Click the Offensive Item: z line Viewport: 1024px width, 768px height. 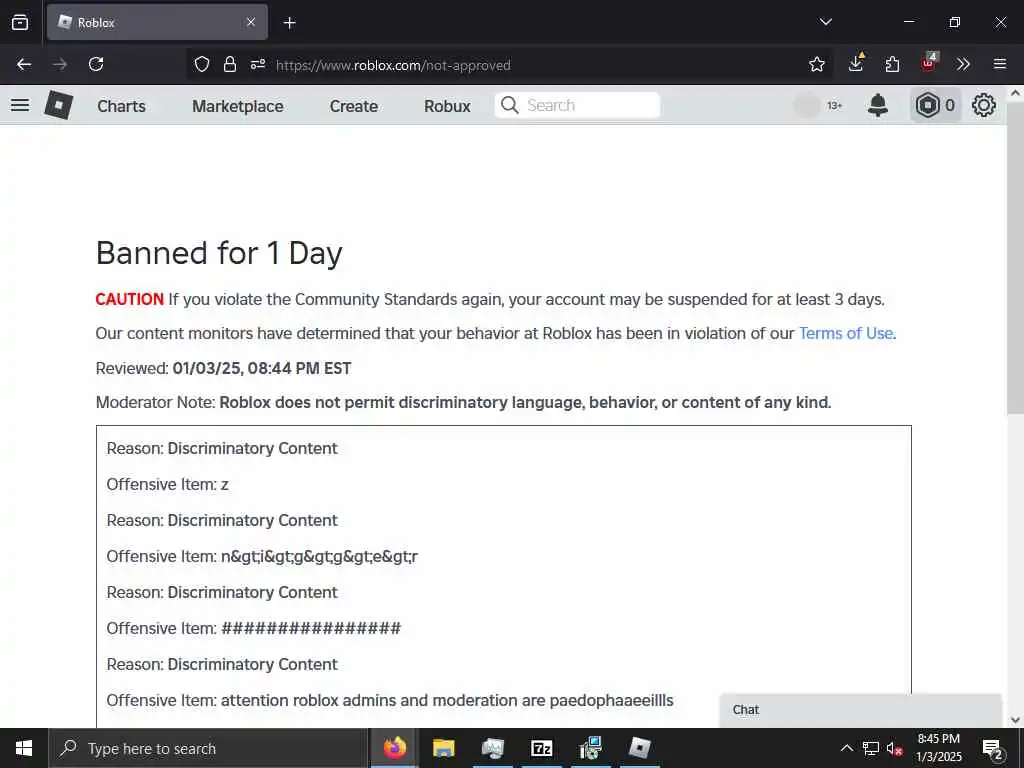[x=167, y=485]
